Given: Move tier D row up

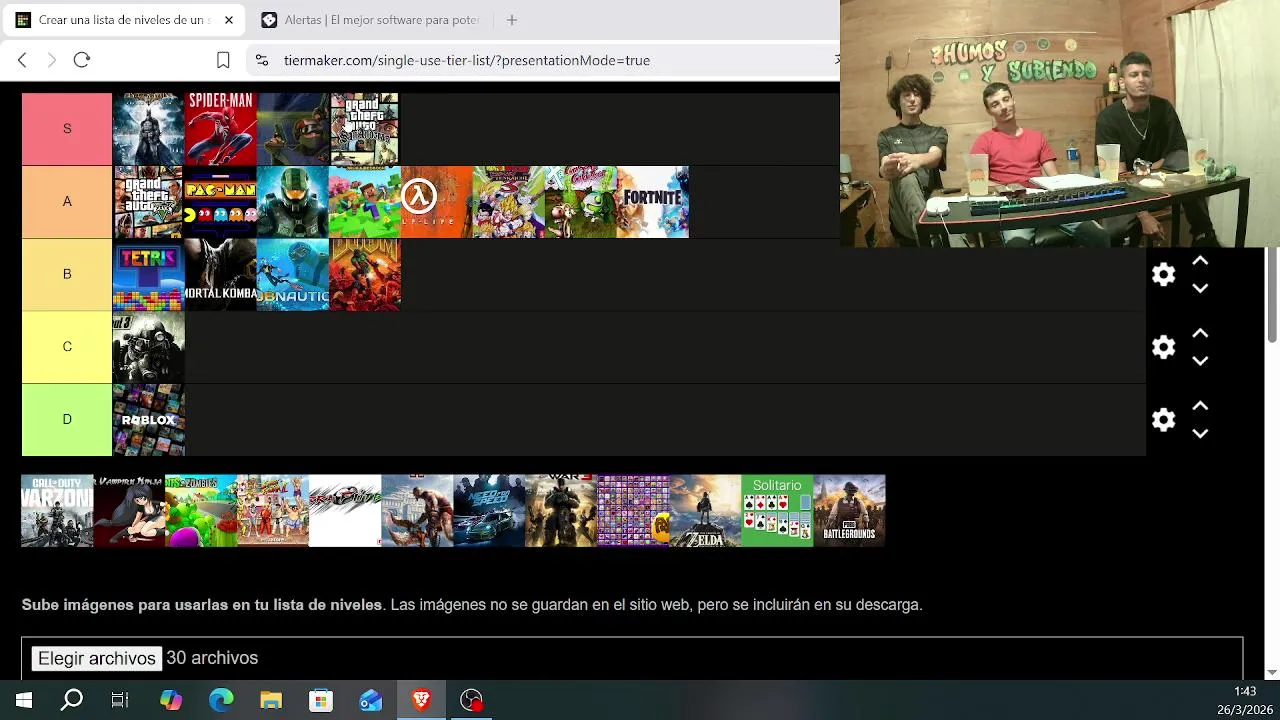Looking at the screenshot, I should [1200, 406].
